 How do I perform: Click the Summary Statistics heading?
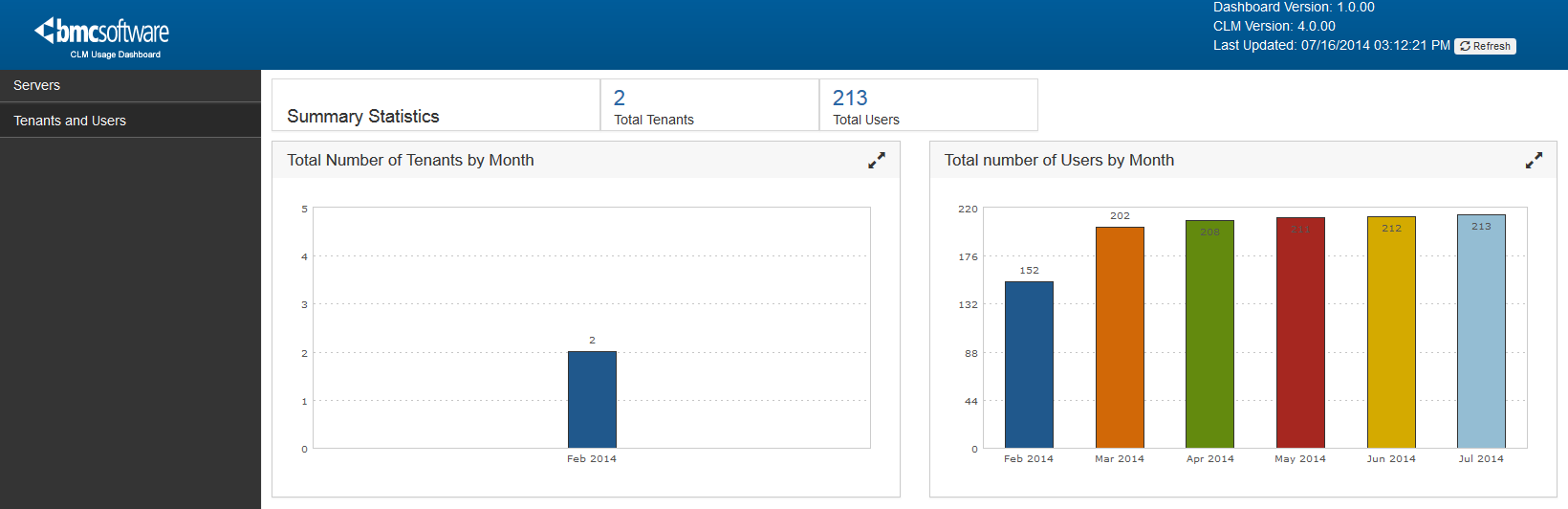click(363, 116)
